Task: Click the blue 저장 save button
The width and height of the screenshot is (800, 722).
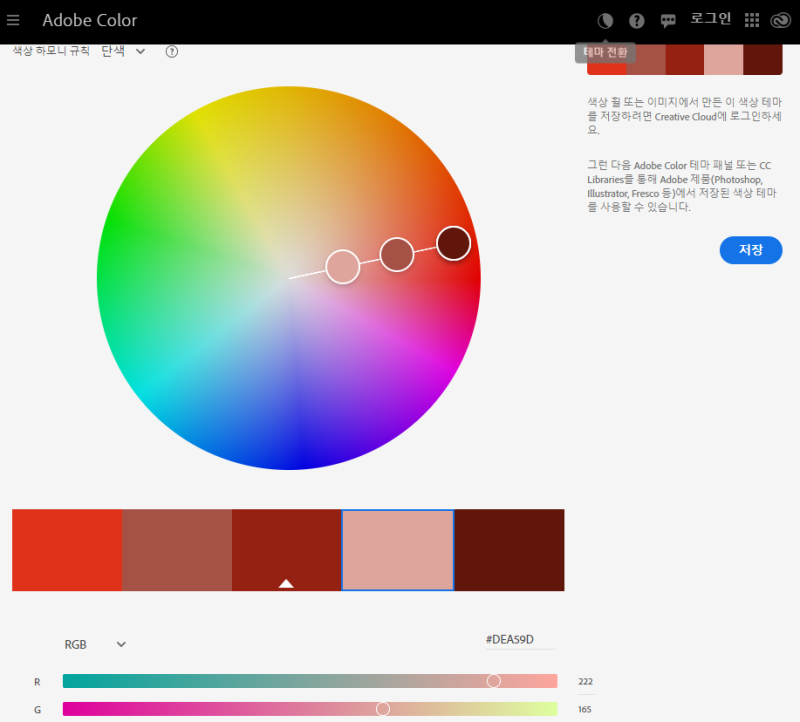Action: 751,250
